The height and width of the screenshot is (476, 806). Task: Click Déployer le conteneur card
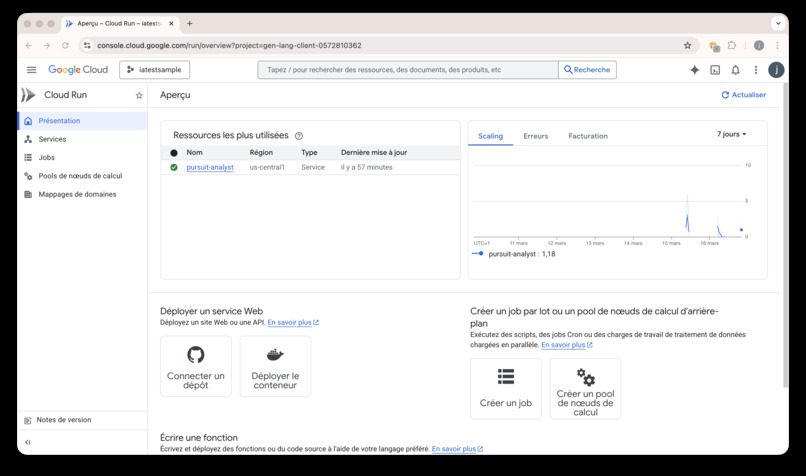(275, 366)
